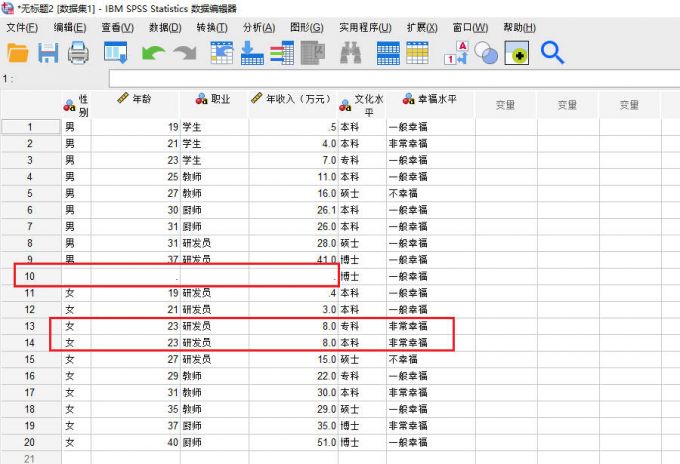The height and width of the screenshot is (464, 680).
Task: Insert cases icon in toolbar
Action: pos(388,53)
